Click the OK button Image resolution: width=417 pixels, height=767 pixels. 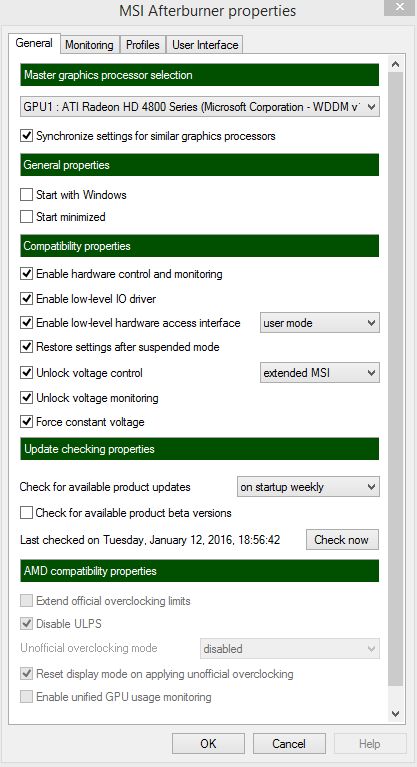(x=208, y=744)
